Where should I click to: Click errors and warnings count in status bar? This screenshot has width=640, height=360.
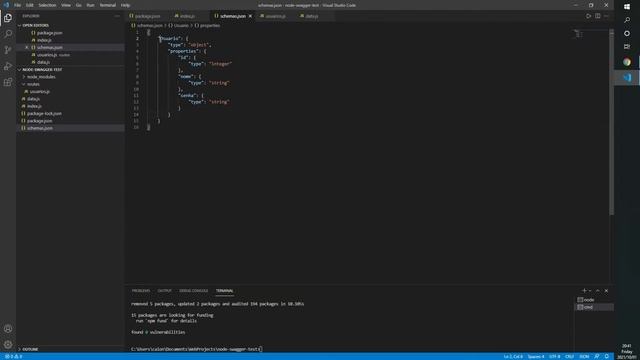[13, 356]
